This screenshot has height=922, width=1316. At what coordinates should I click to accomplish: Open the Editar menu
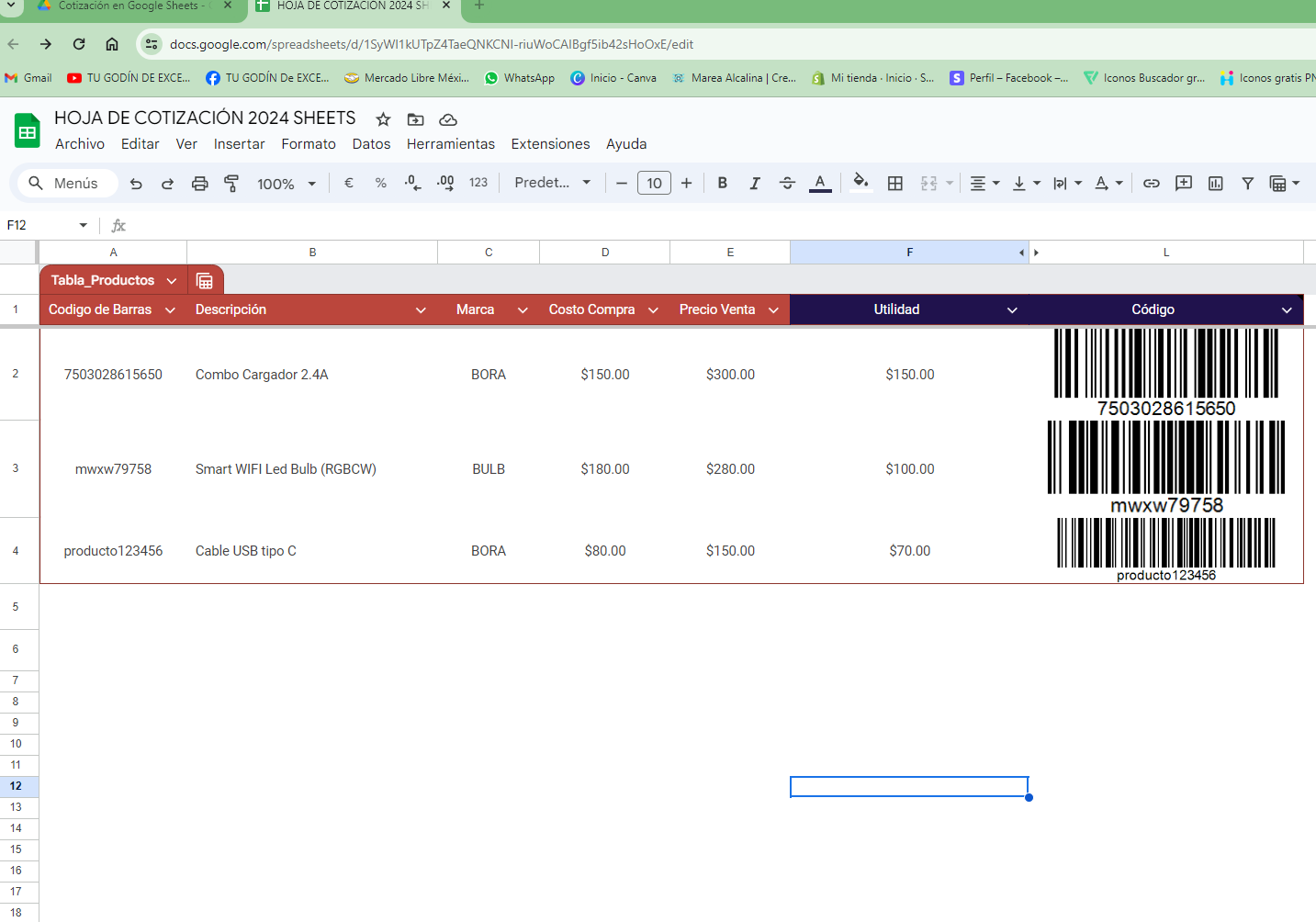[x=140, y=144]
